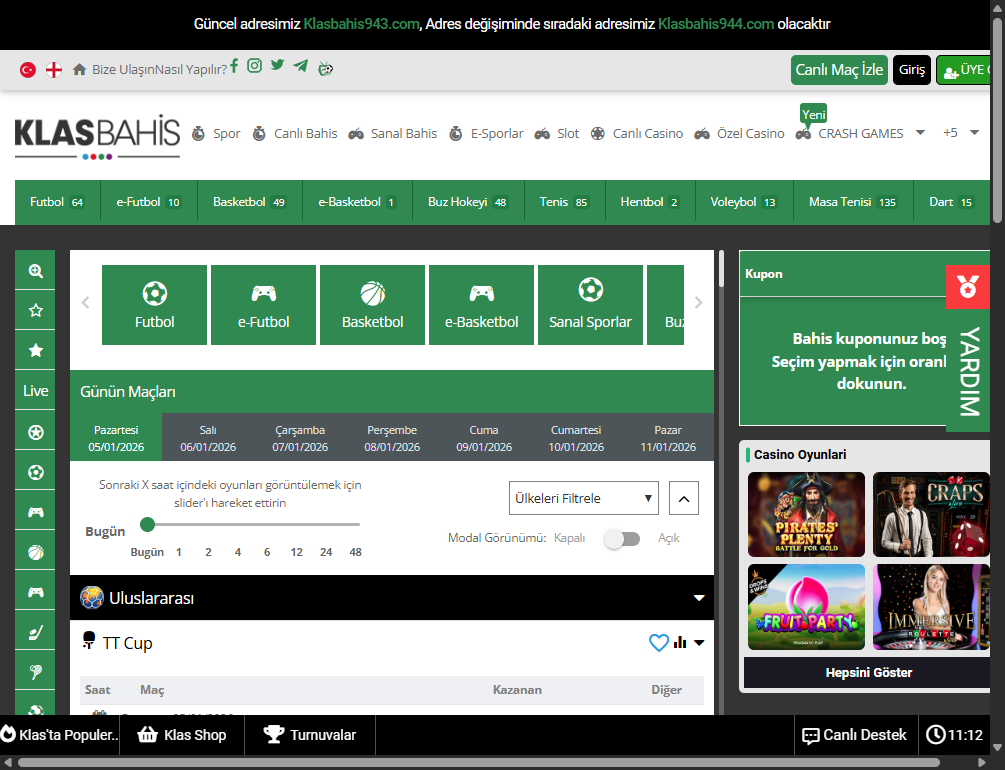Click the Canlı Maç İzle button
This screenshot has height=770, width=1005.
pyautogui.click(x=839, y=69)
